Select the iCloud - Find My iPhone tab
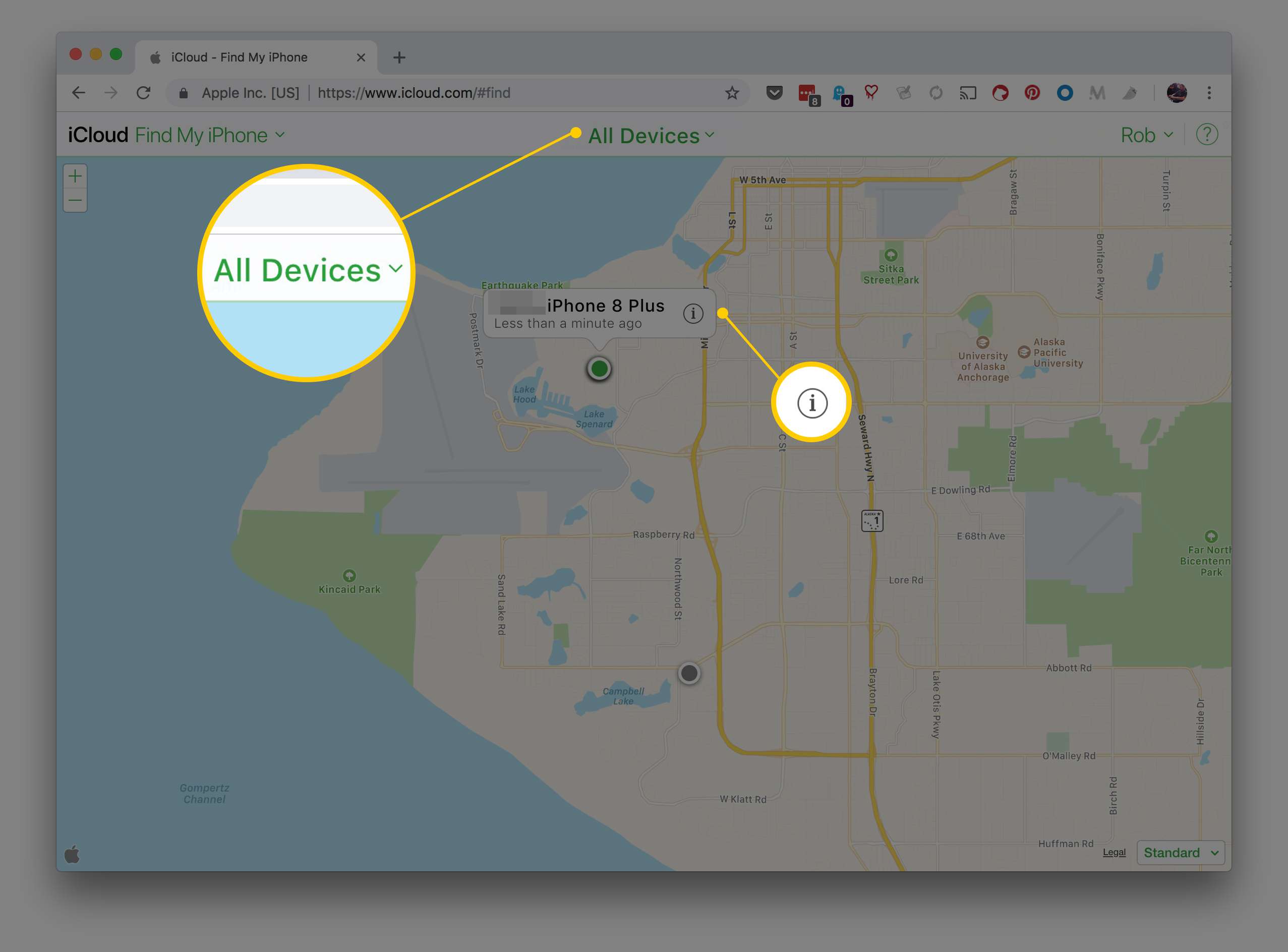This screenshot has width=1288, height=952. (256, 57)
